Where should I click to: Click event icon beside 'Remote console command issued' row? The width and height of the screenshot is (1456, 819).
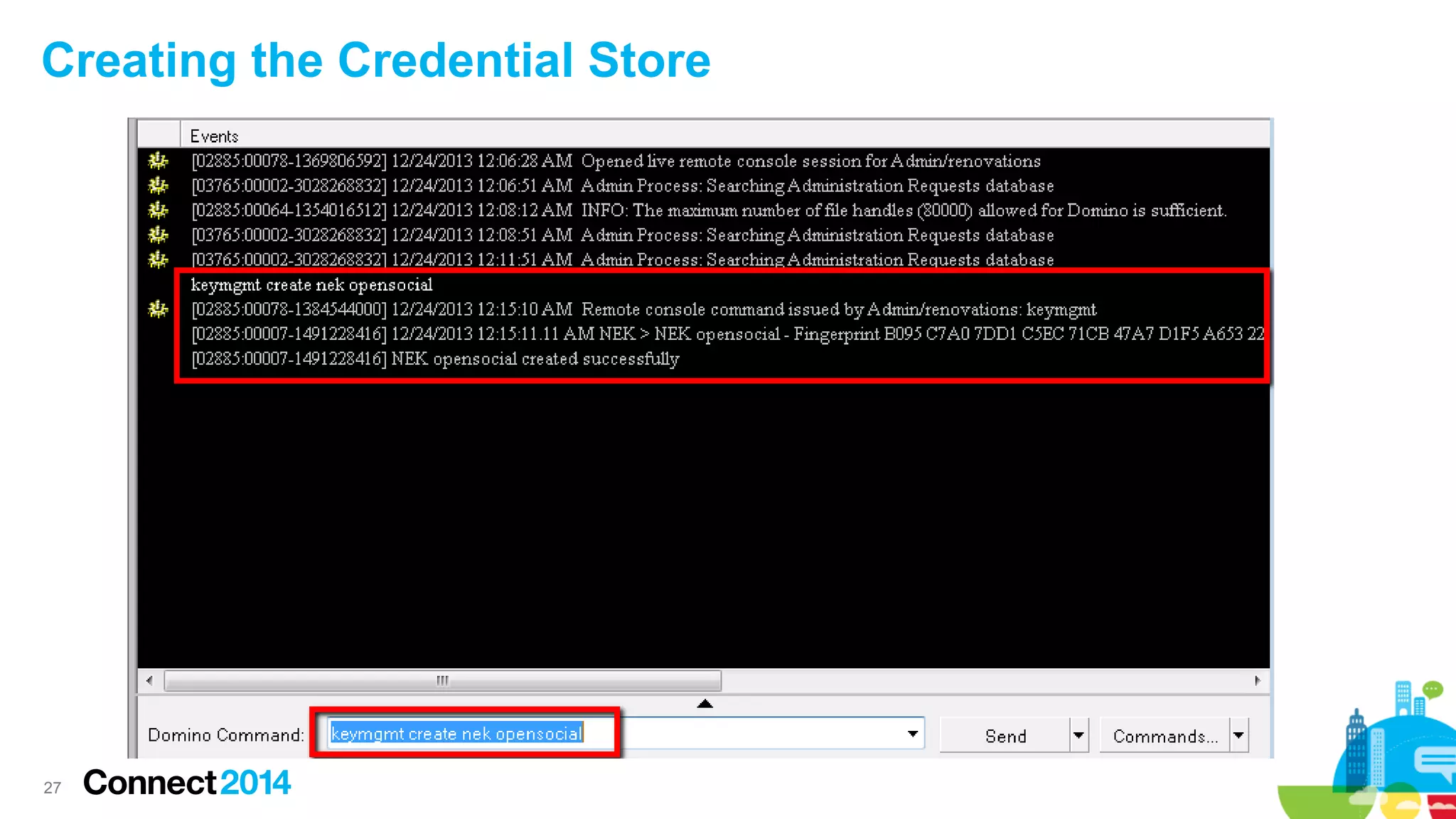158,309
